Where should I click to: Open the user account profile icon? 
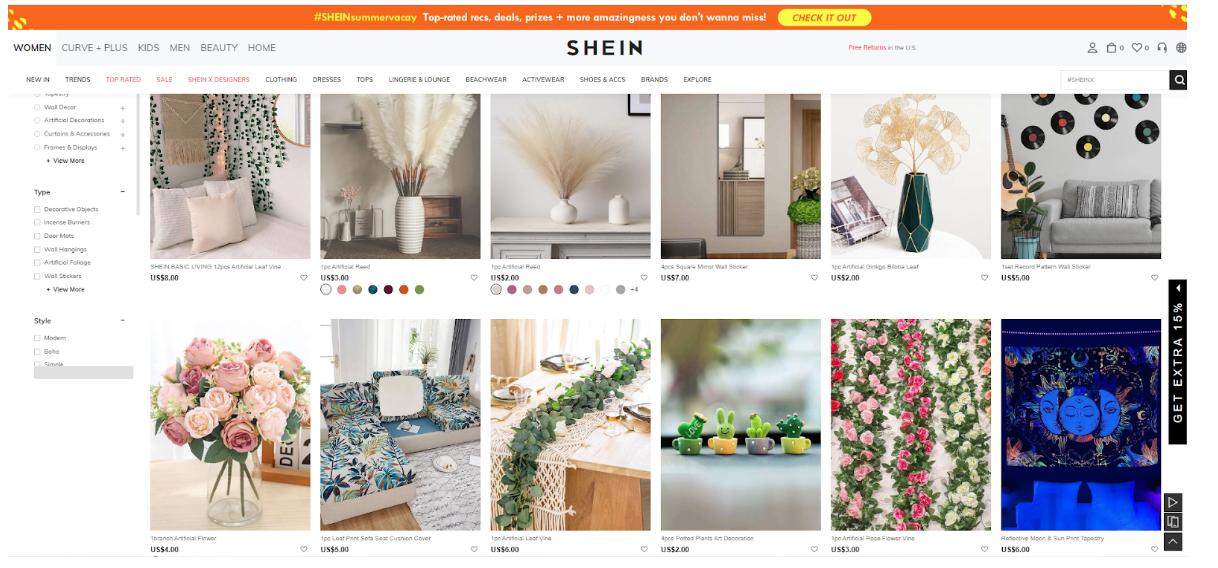pyautogui.click(x=1092, y=48)
